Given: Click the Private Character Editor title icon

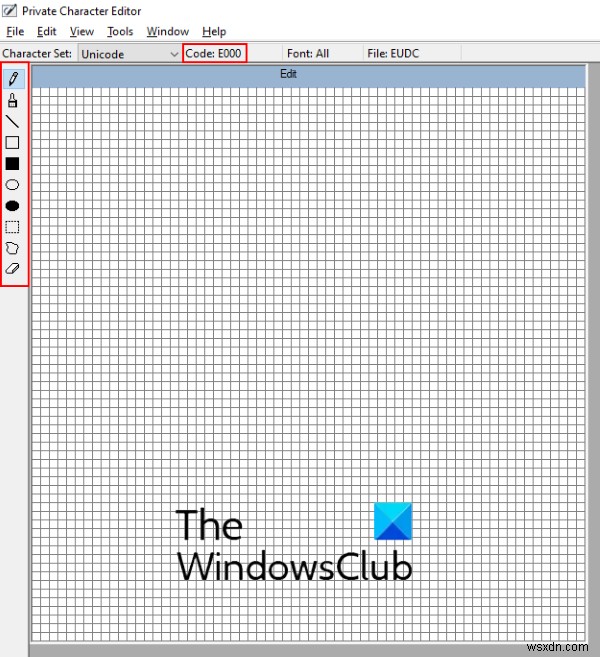Looking at the screenshot, I should 9,10.
